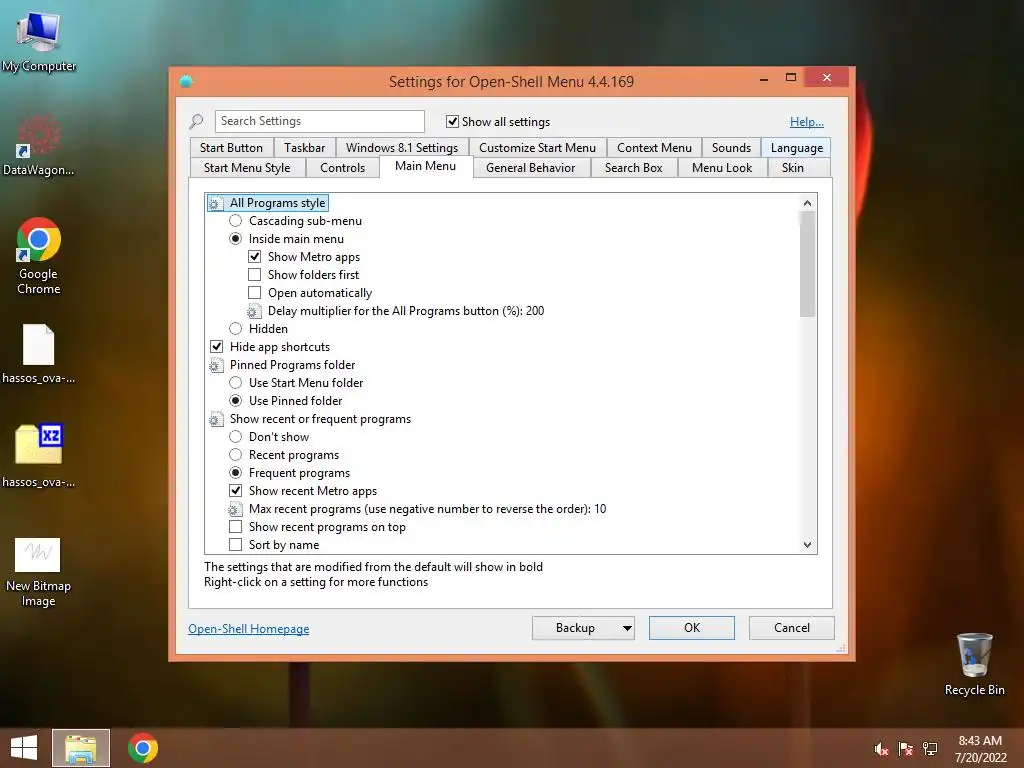Toggle Show recent Metro apps

[x=236, y=490]
